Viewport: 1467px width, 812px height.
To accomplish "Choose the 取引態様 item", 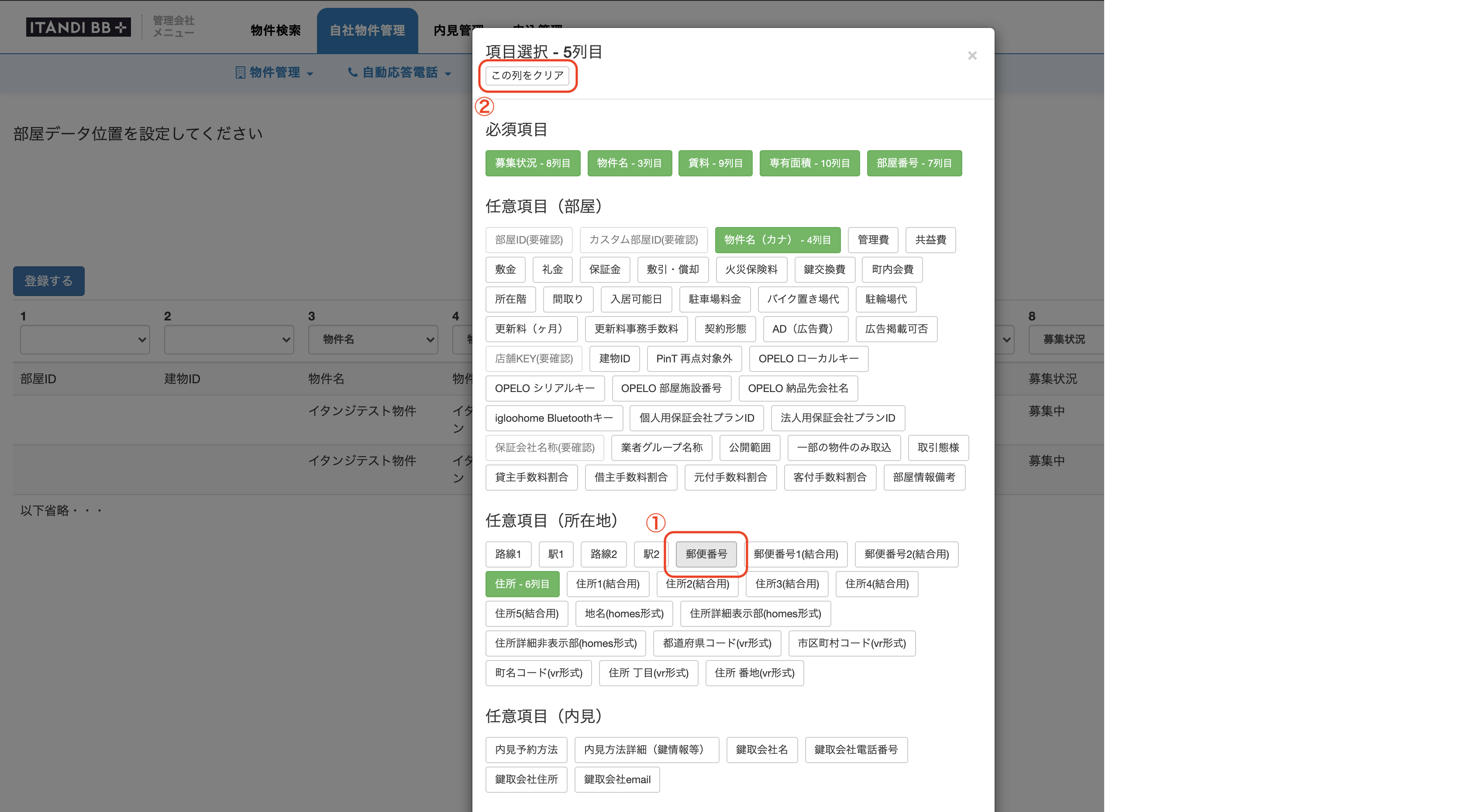I will click(x=939, y=447).
